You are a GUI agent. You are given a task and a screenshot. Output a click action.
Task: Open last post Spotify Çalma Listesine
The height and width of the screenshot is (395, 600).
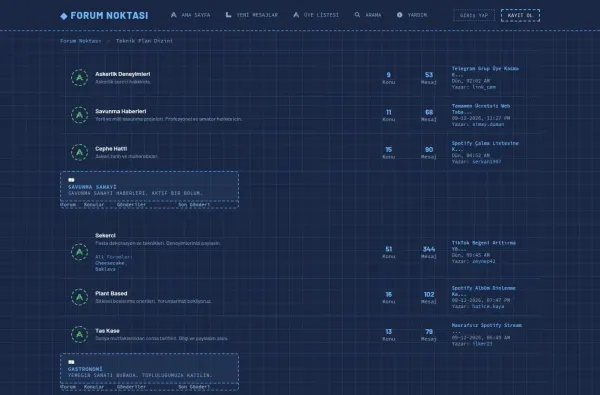coord(485,146)
